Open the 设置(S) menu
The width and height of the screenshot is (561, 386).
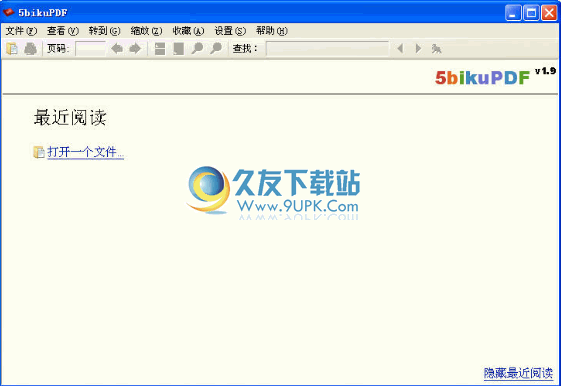tap(230, 31)
